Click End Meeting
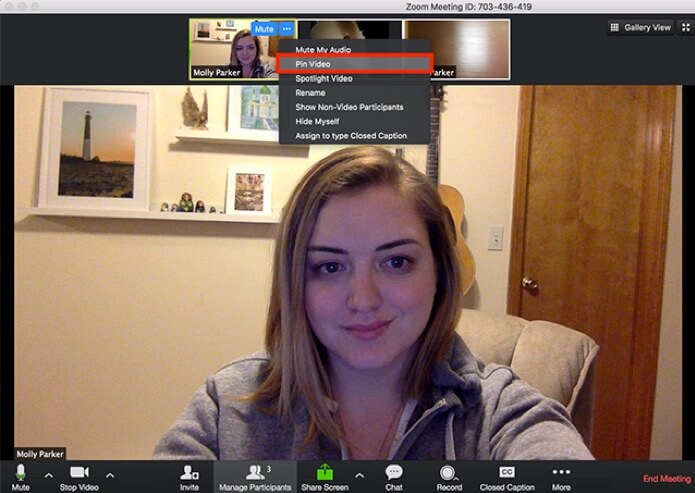Image resolution: width=695 pixels, height=493 pixels. 667,479
